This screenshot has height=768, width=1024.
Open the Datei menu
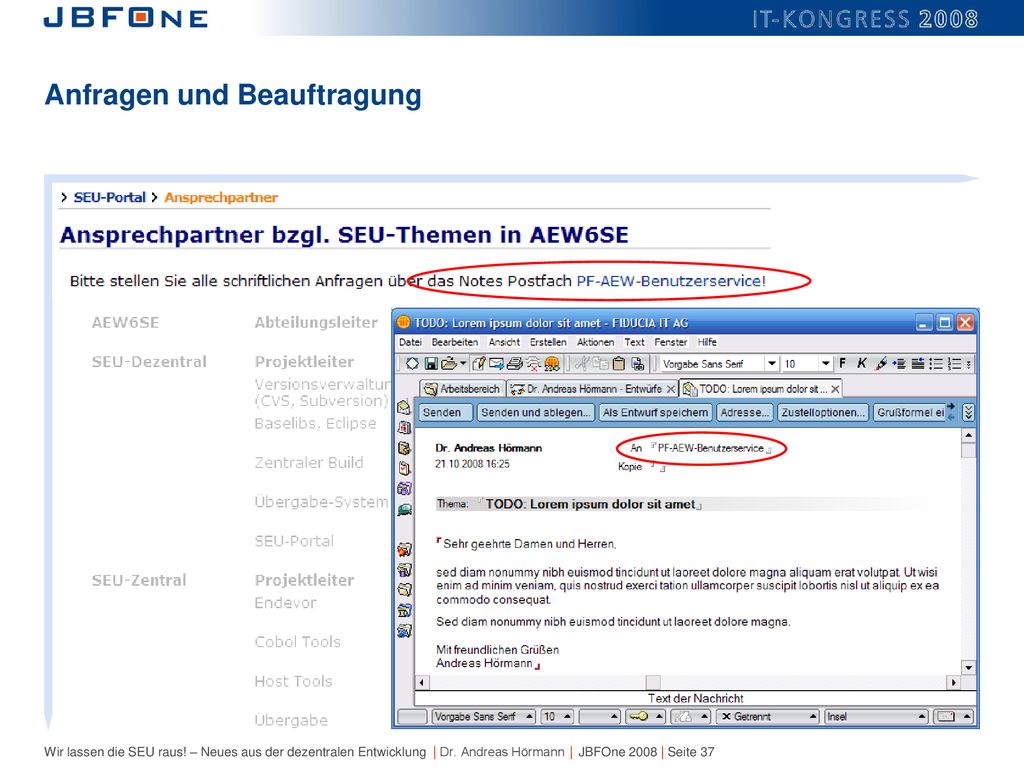click(411, 342)
